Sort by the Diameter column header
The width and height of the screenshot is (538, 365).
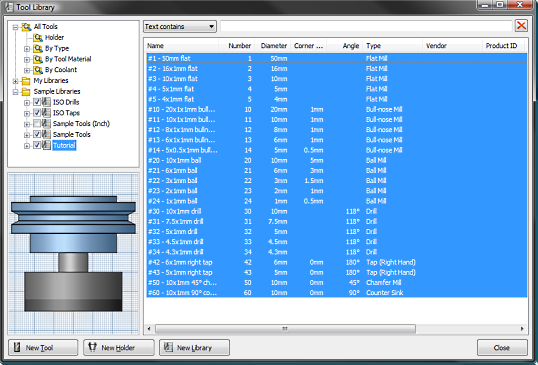tap(273, 46)
